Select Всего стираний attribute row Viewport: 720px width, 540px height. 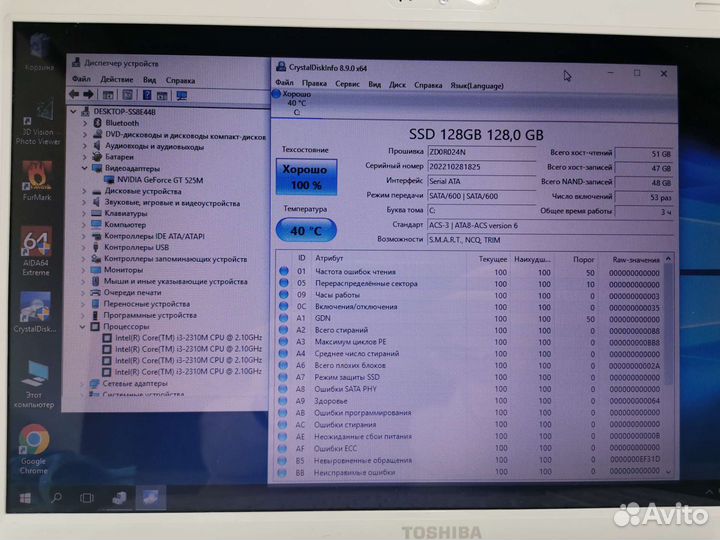(470, 330)
